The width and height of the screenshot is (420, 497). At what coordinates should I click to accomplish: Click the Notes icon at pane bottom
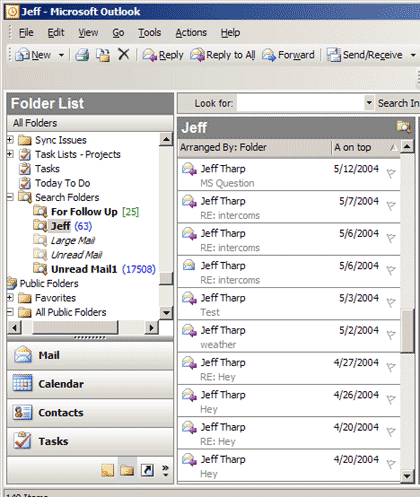pyautogui.click(x=108, y=470)
